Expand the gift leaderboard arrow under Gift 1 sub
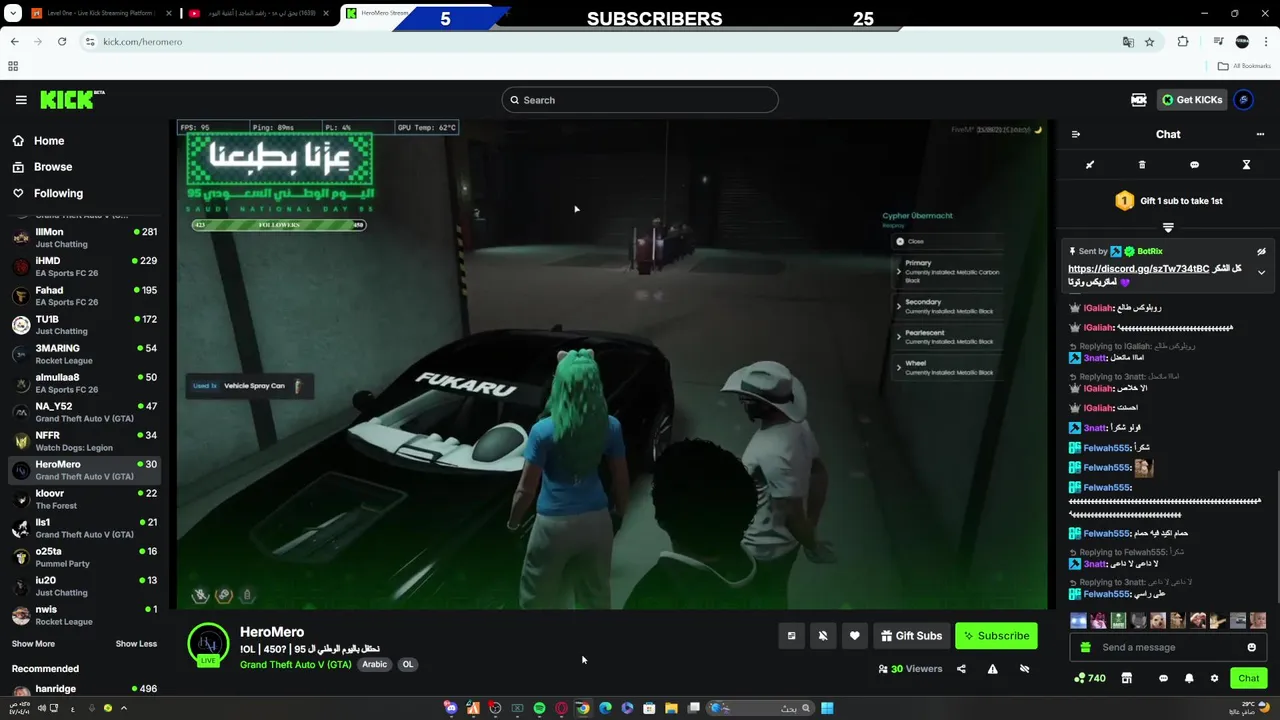This screenshot has width=1280, height=720. point(1168,228)
